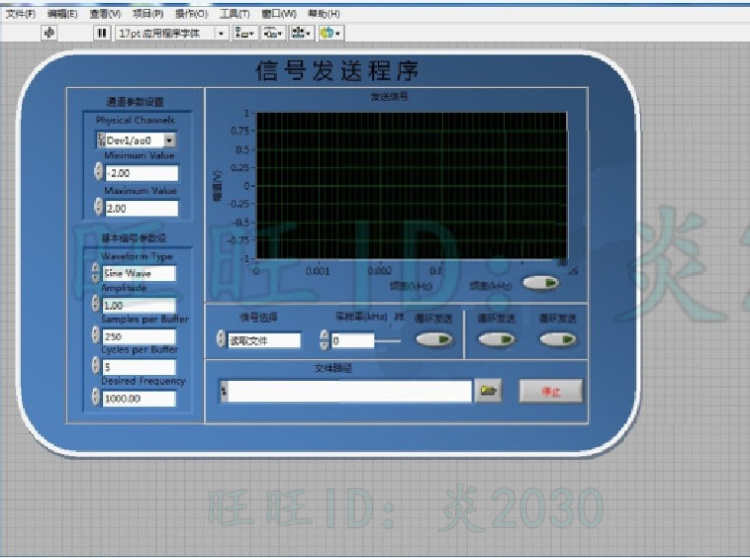The width and height of the screenshot is (750, 558).
Task: Click the Maximum Value field showing 2.00
Action: (x=142, y=208)
